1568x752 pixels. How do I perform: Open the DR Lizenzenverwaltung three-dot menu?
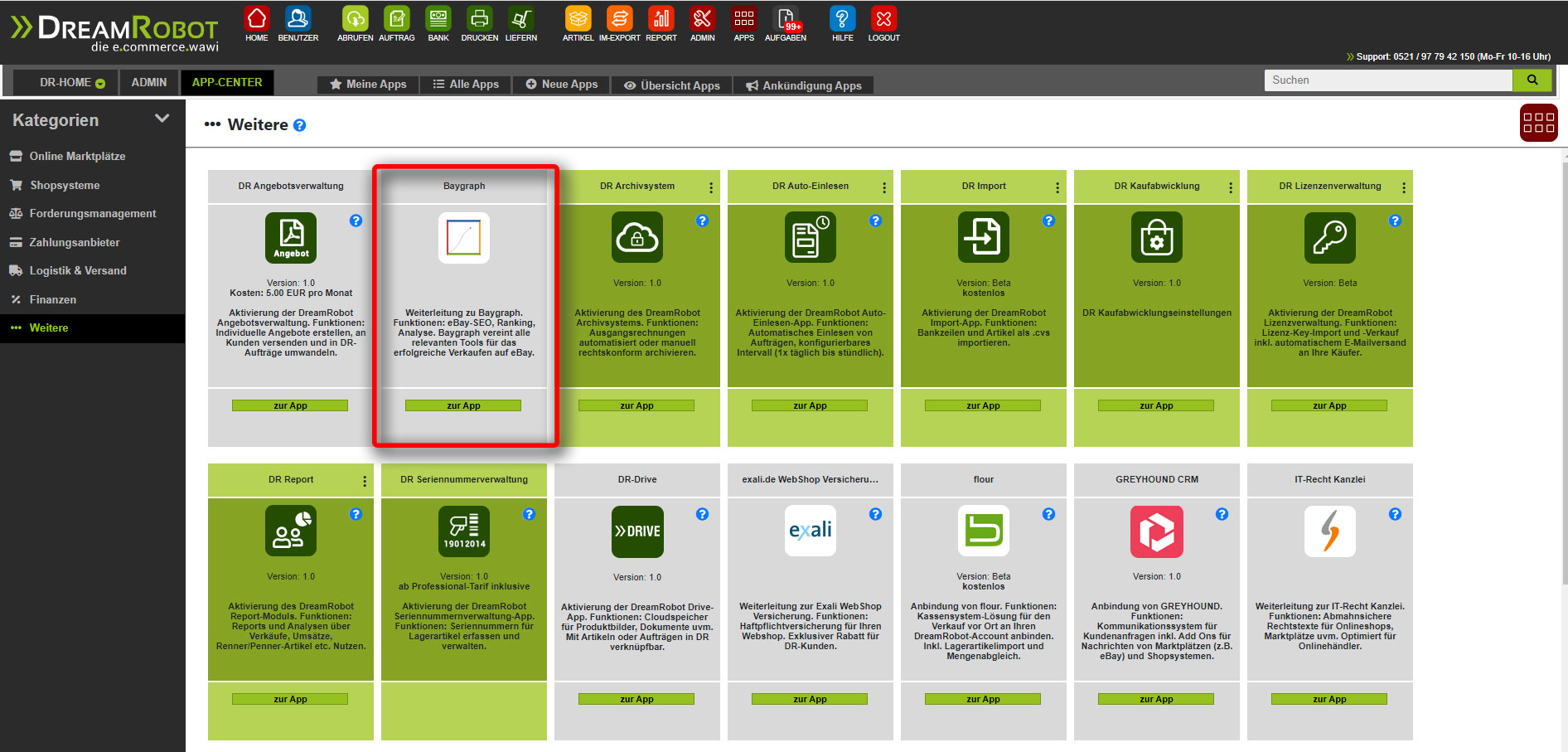pyautogui.click(x=1404, y=187)
